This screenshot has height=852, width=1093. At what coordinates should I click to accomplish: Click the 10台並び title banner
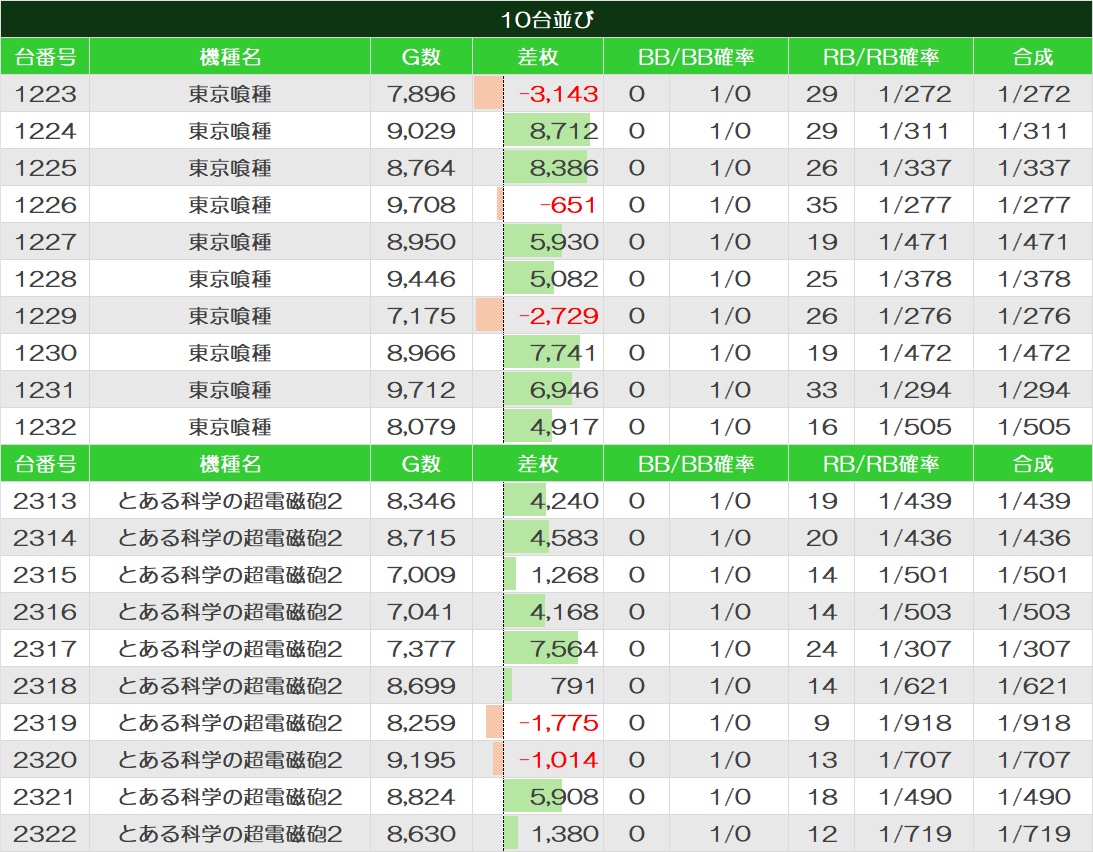click(x=546, y=19)
